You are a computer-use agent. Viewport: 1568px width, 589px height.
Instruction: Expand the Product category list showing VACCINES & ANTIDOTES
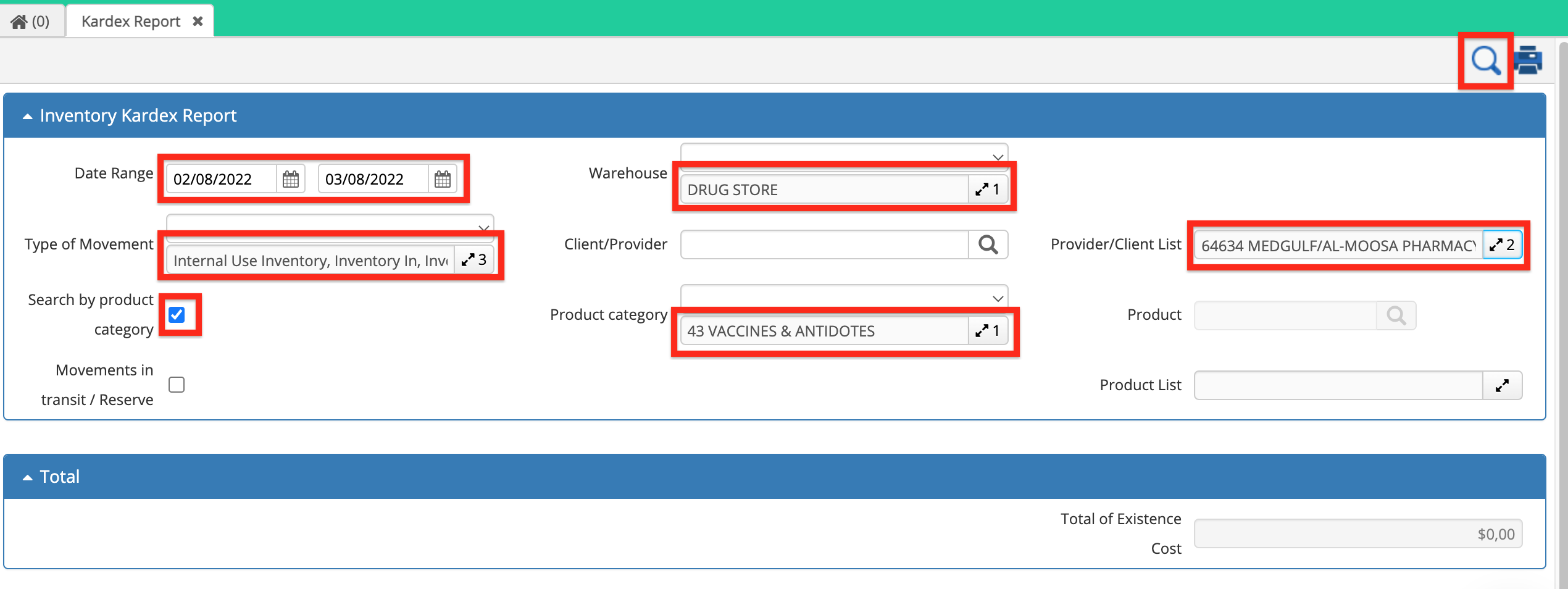[x=986, y=330]
